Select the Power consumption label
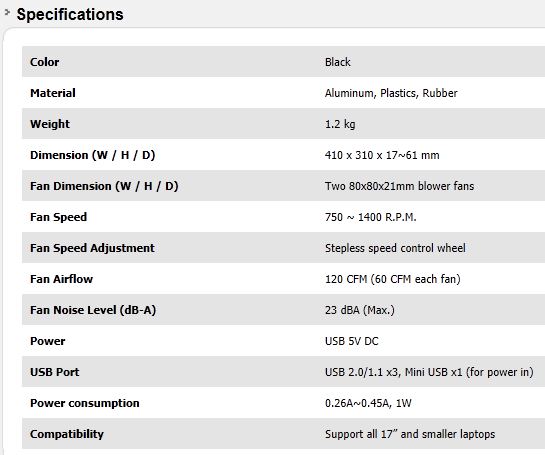Screen dimensions: 545x455 pyautogui.click(x=85, y=403)
